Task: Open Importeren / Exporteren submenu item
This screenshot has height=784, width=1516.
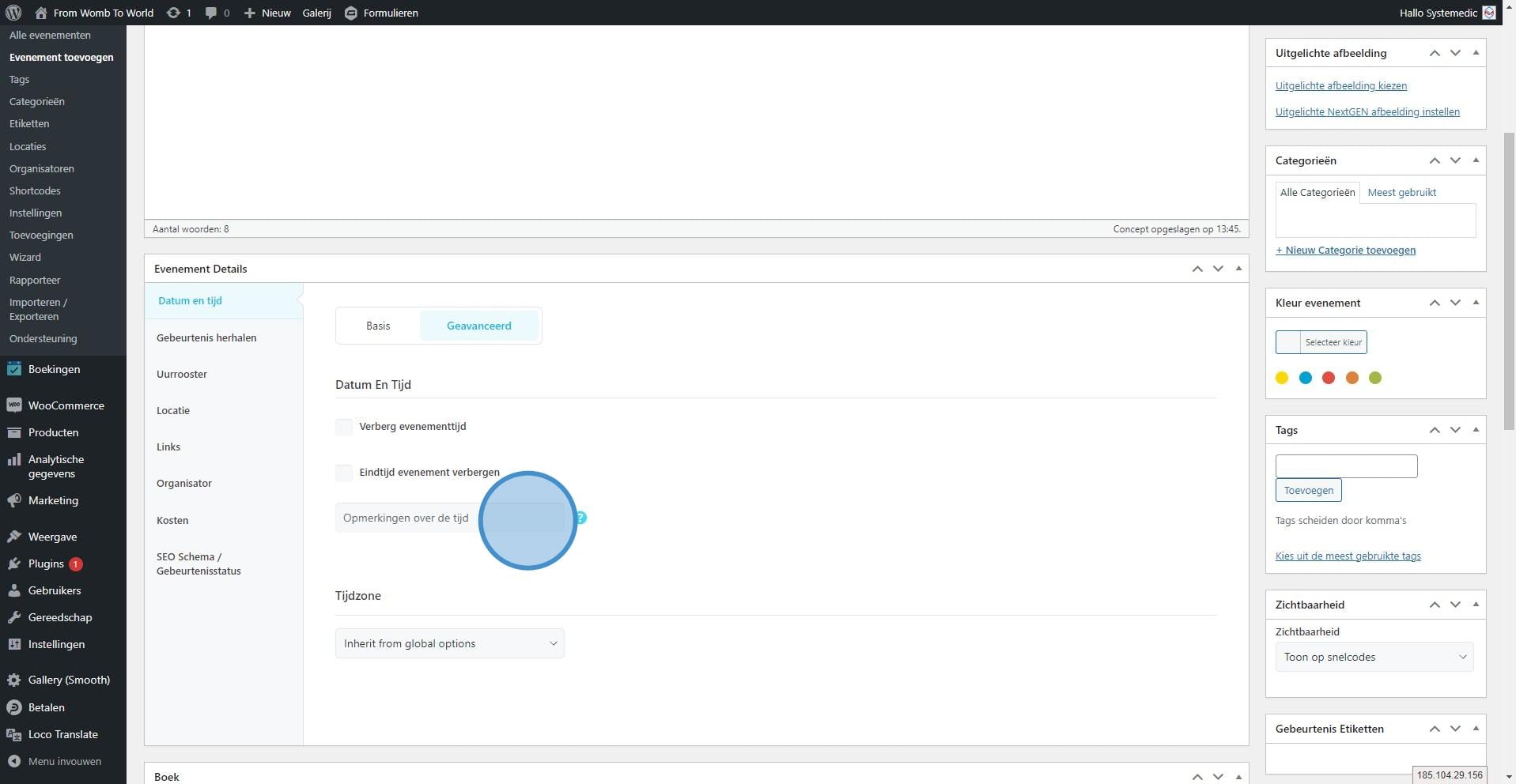Action: [x=38, y=309]
